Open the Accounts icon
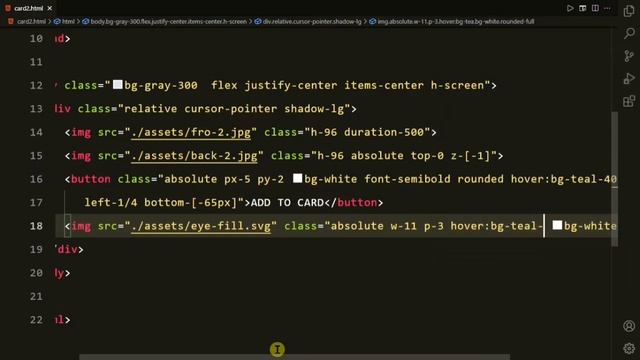Screen dimensions: 640x360 coord(629,326)
